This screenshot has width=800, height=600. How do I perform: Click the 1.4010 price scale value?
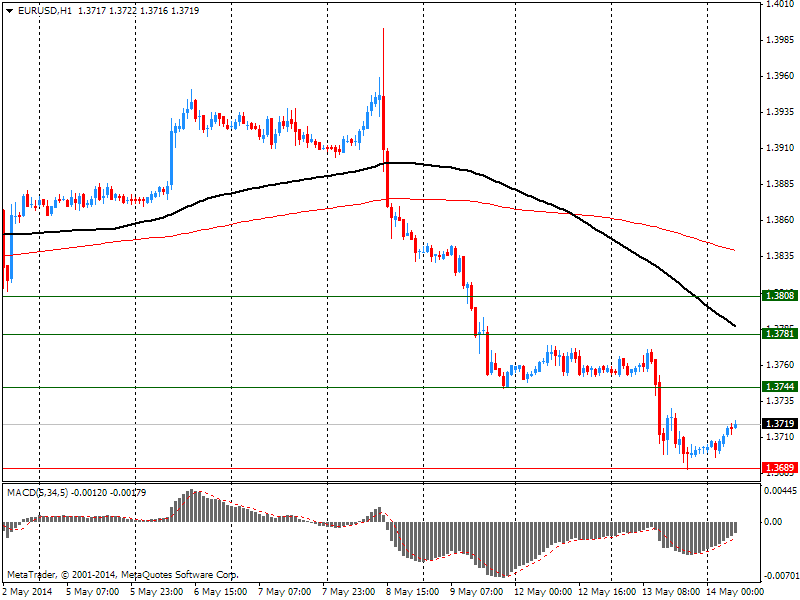coord(781,4)
